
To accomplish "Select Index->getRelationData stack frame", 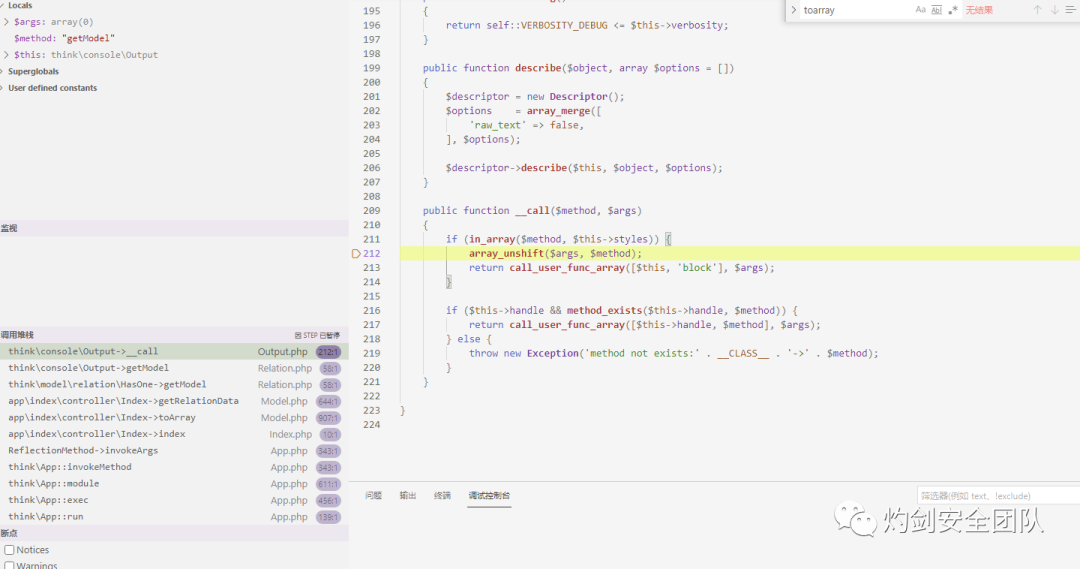I will [x=174, y=401].
